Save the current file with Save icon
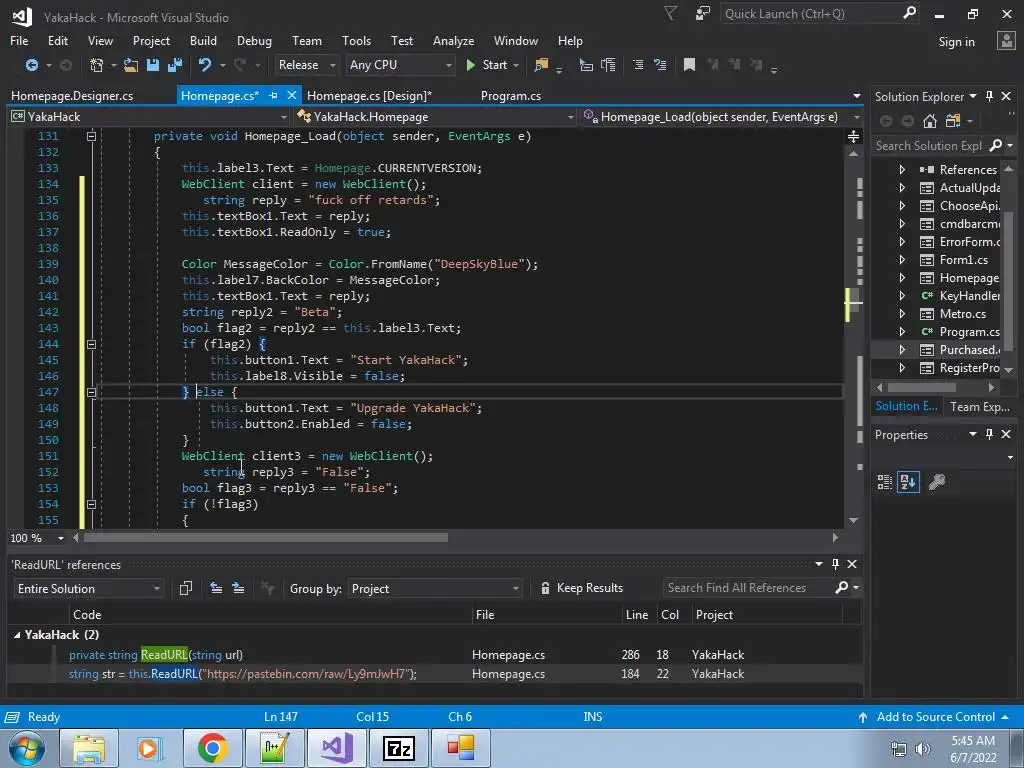Viewport: 1024px width, 768px height. [x=153, y=65]
